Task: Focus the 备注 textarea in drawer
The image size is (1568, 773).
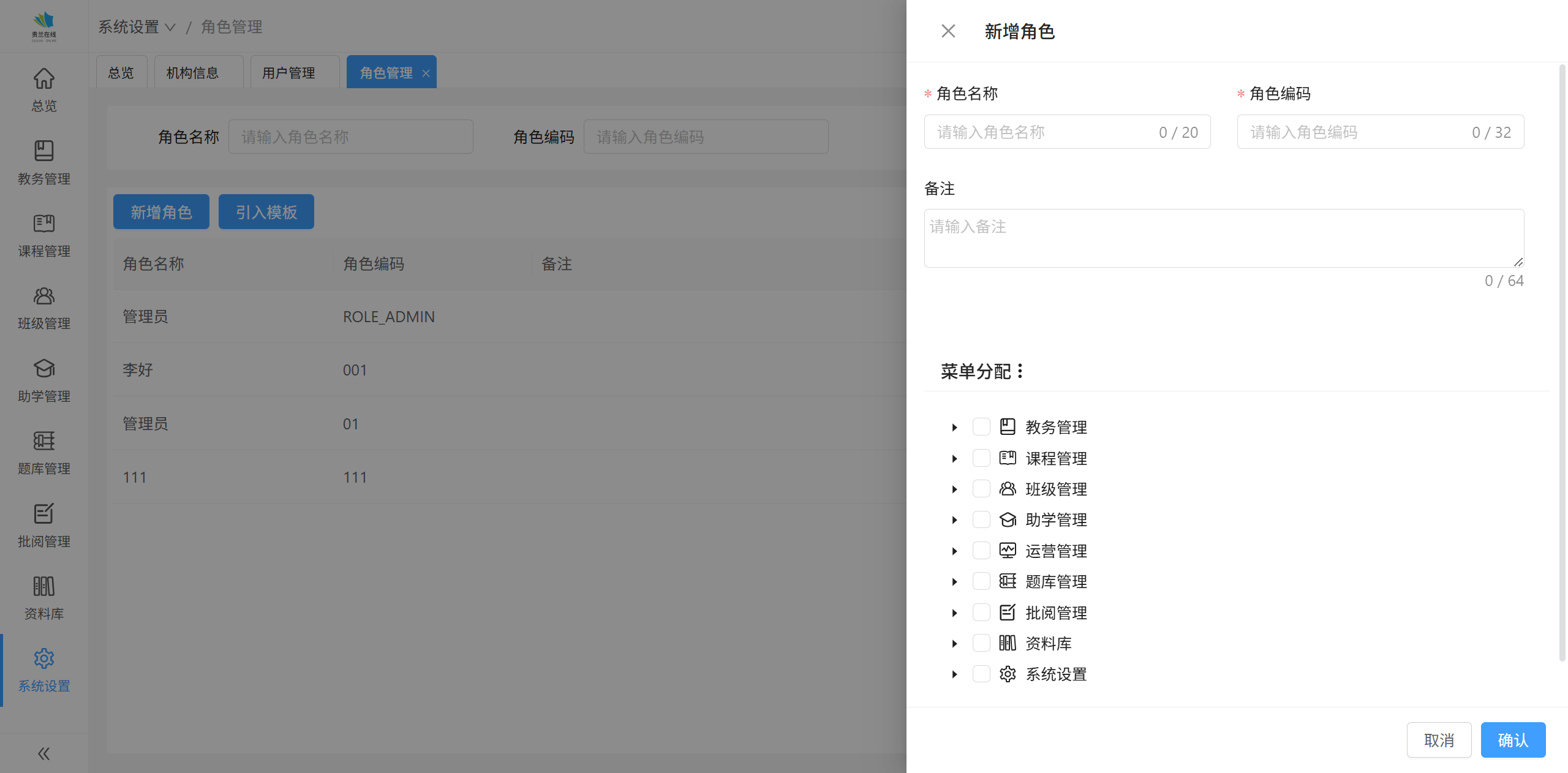Action: pyautogui.click(x=1223, y=238)
